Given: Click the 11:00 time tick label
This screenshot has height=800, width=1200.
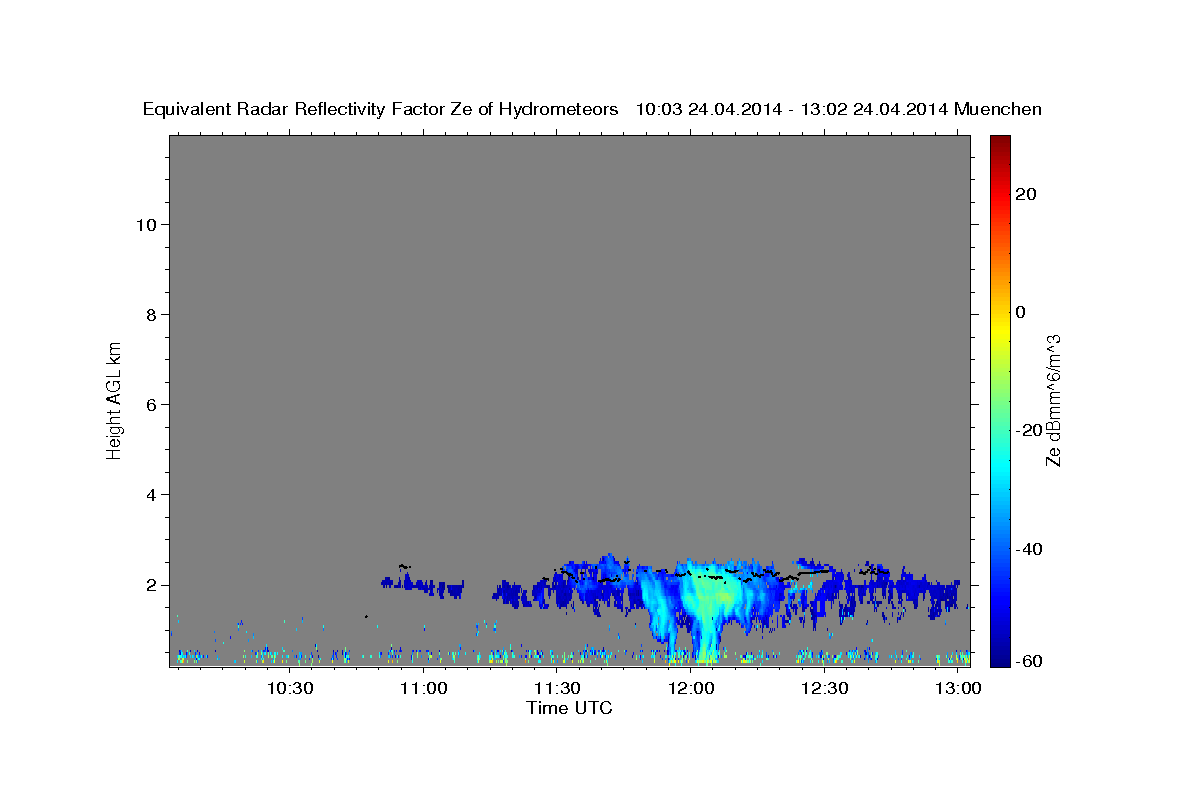Looking at the screenshot, I should [x=423, y=689].
